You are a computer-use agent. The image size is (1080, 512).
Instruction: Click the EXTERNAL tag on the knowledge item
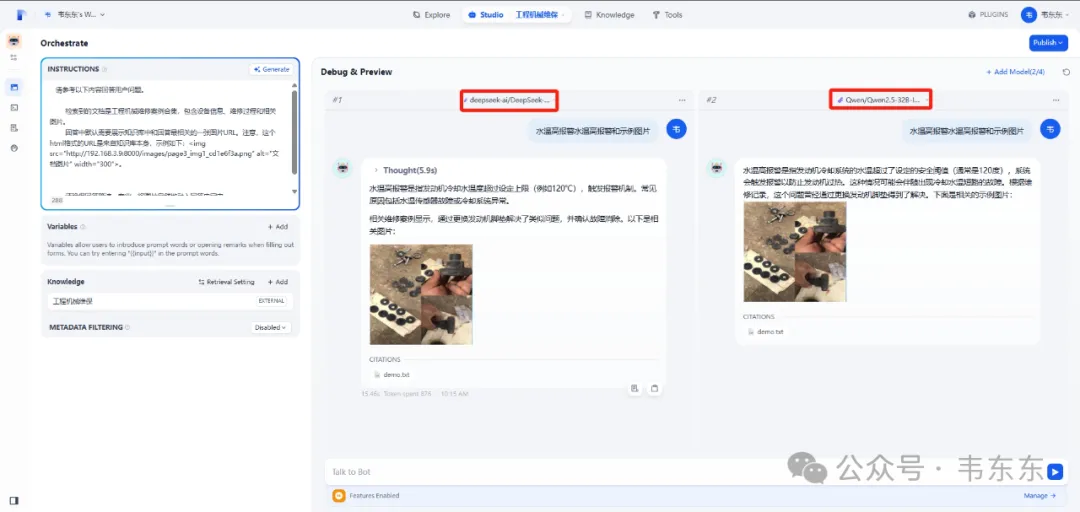[x=272, y=301]
